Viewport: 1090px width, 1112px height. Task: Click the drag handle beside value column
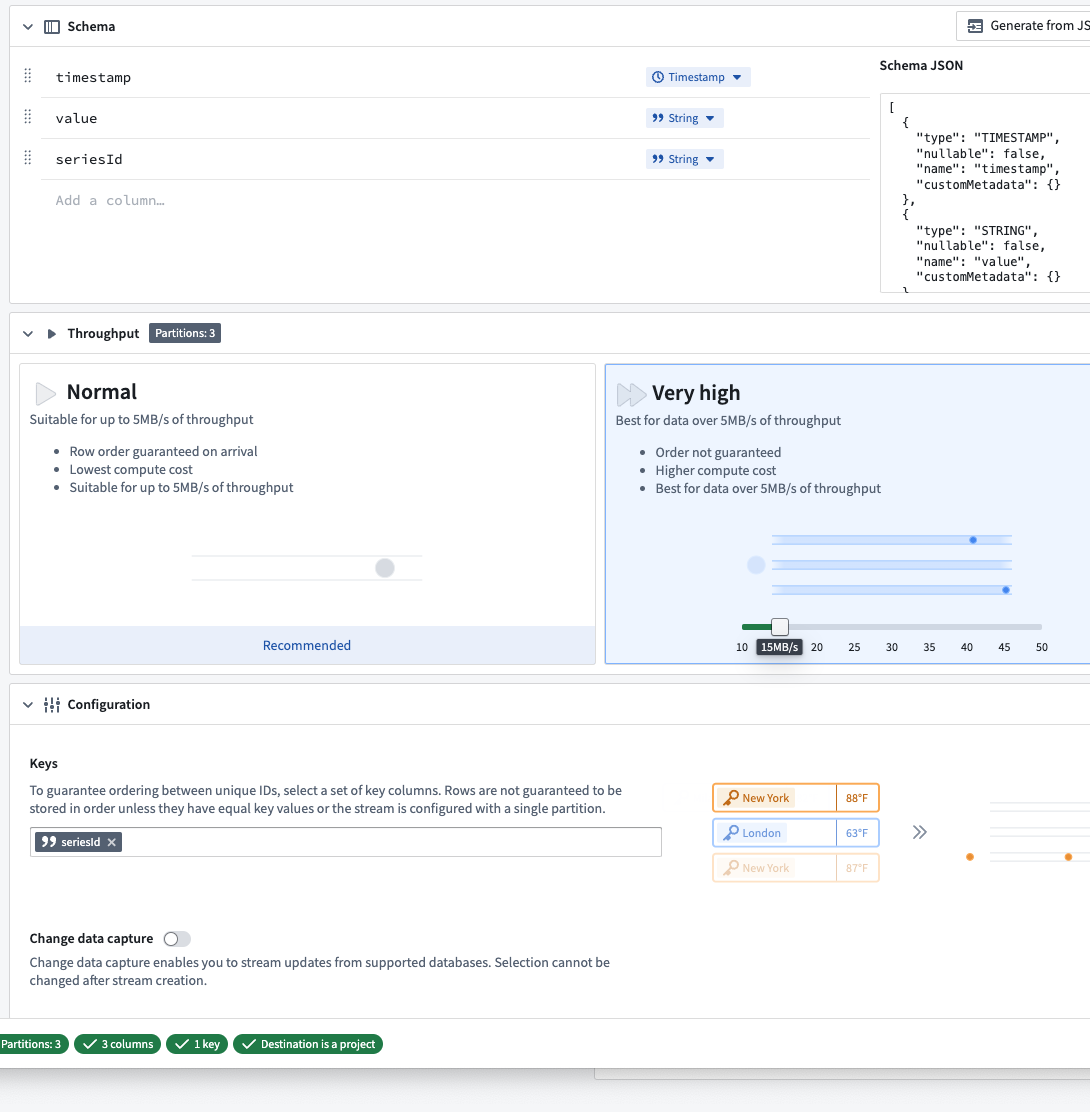pyautogui.click(x=28, y=117)
